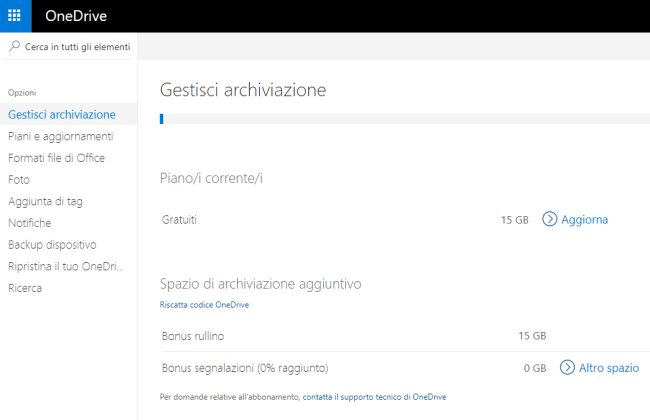650x420 pixels.
Task: Click the Gratuiti row's 15 GB value
Action: pos(514,220)
